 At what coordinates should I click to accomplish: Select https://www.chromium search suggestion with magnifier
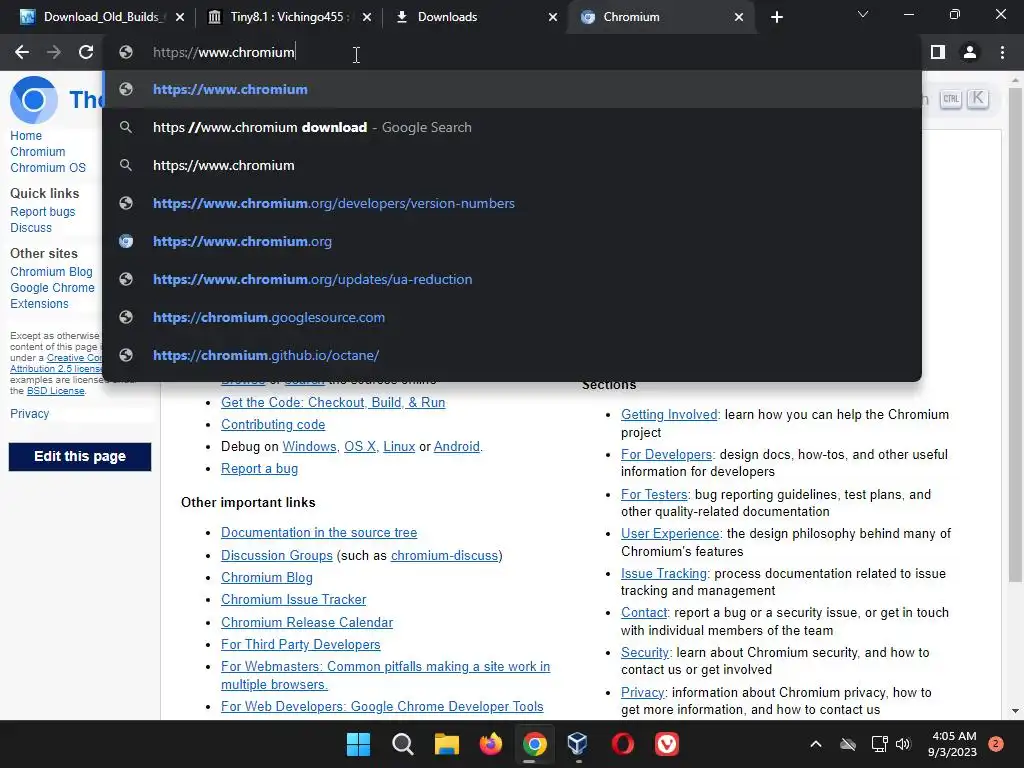[512, 165]
